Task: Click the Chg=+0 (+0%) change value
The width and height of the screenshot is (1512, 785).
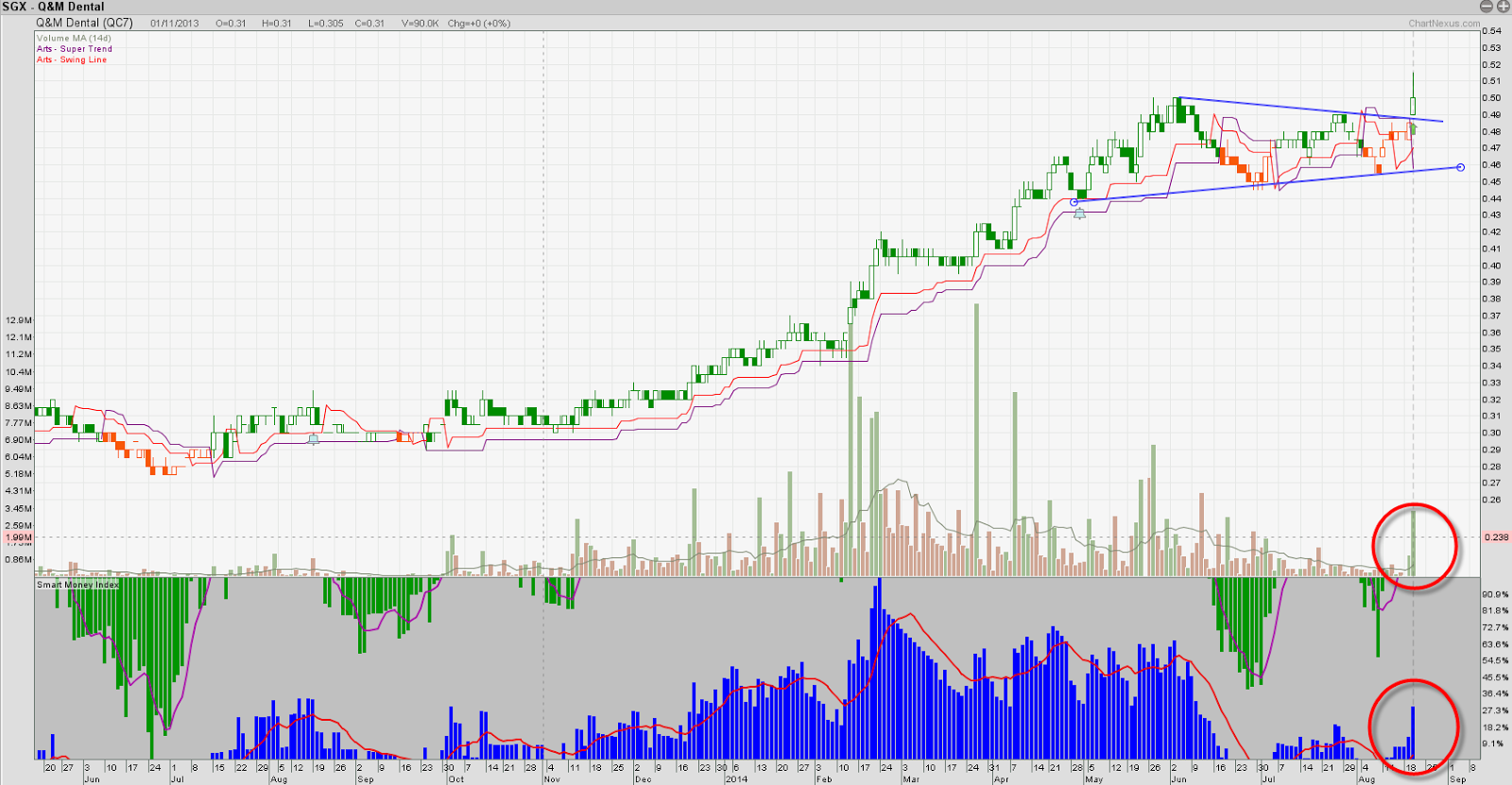Action: click(478, 24)
